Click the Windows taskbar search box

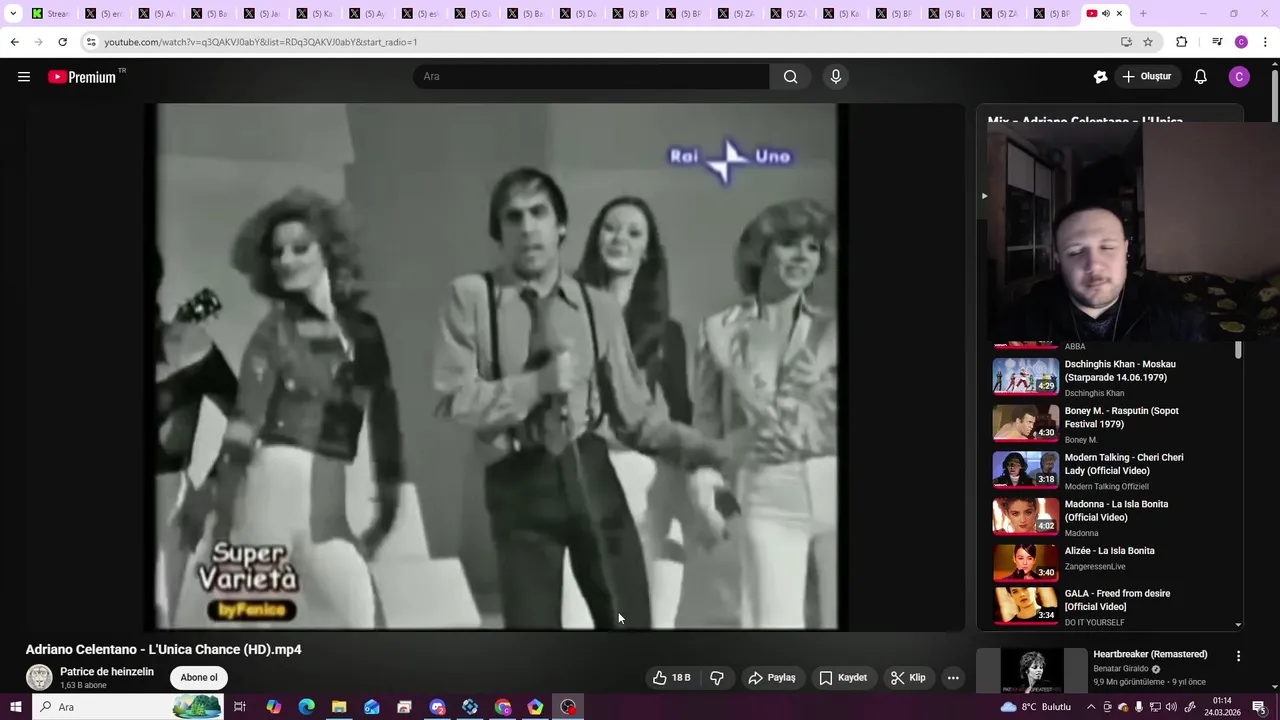click(127, 707)
